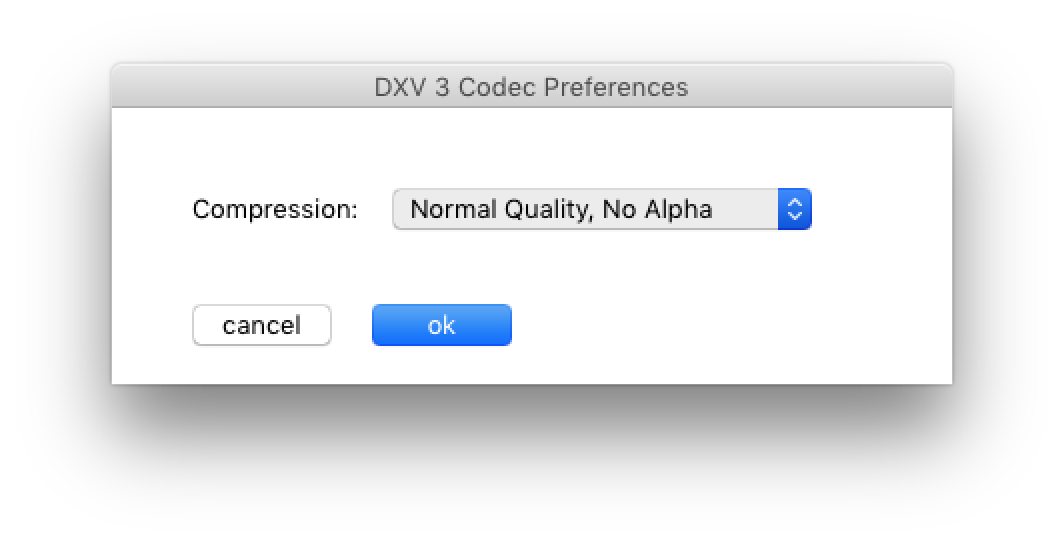Show the alpha and quality options list
Viewport: 1064px width, 544px height.
(601, 209)
